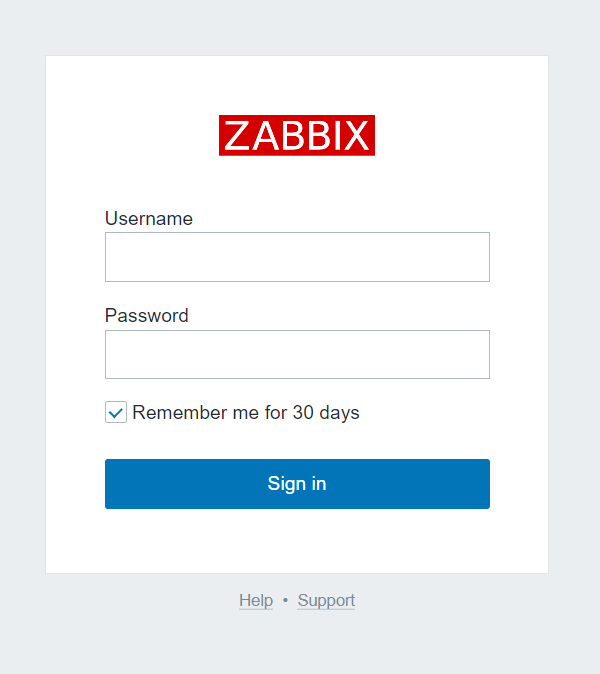600x674 pixels.
Task: Toggle the 30 days session persistence checkbox
Action: (x=116, y=412)
